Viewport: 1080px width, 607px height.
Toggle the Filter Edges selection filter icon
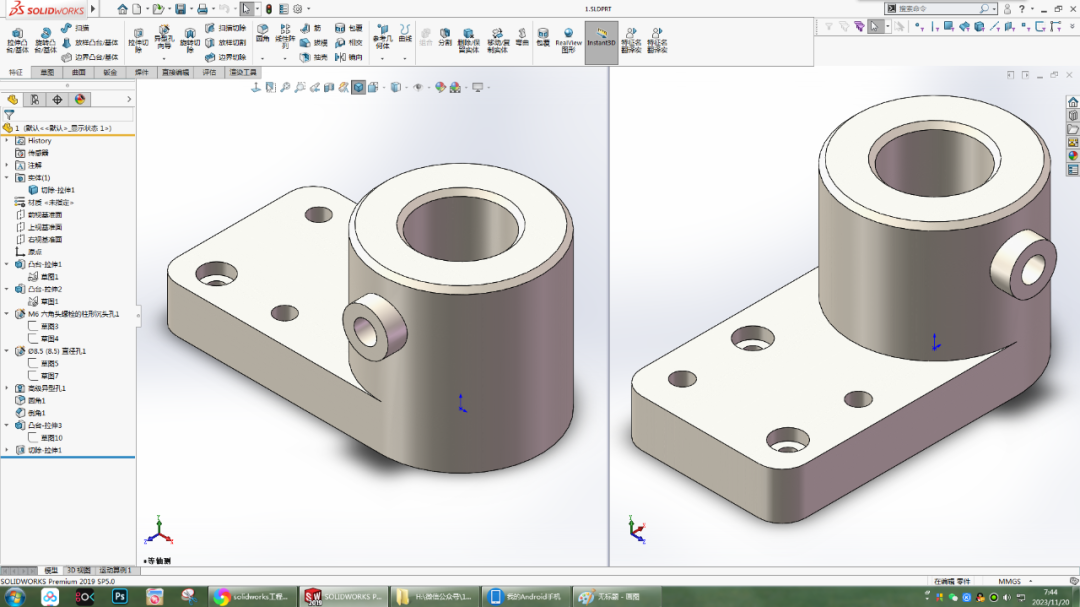pyautogui.click(x=934, y=26)
